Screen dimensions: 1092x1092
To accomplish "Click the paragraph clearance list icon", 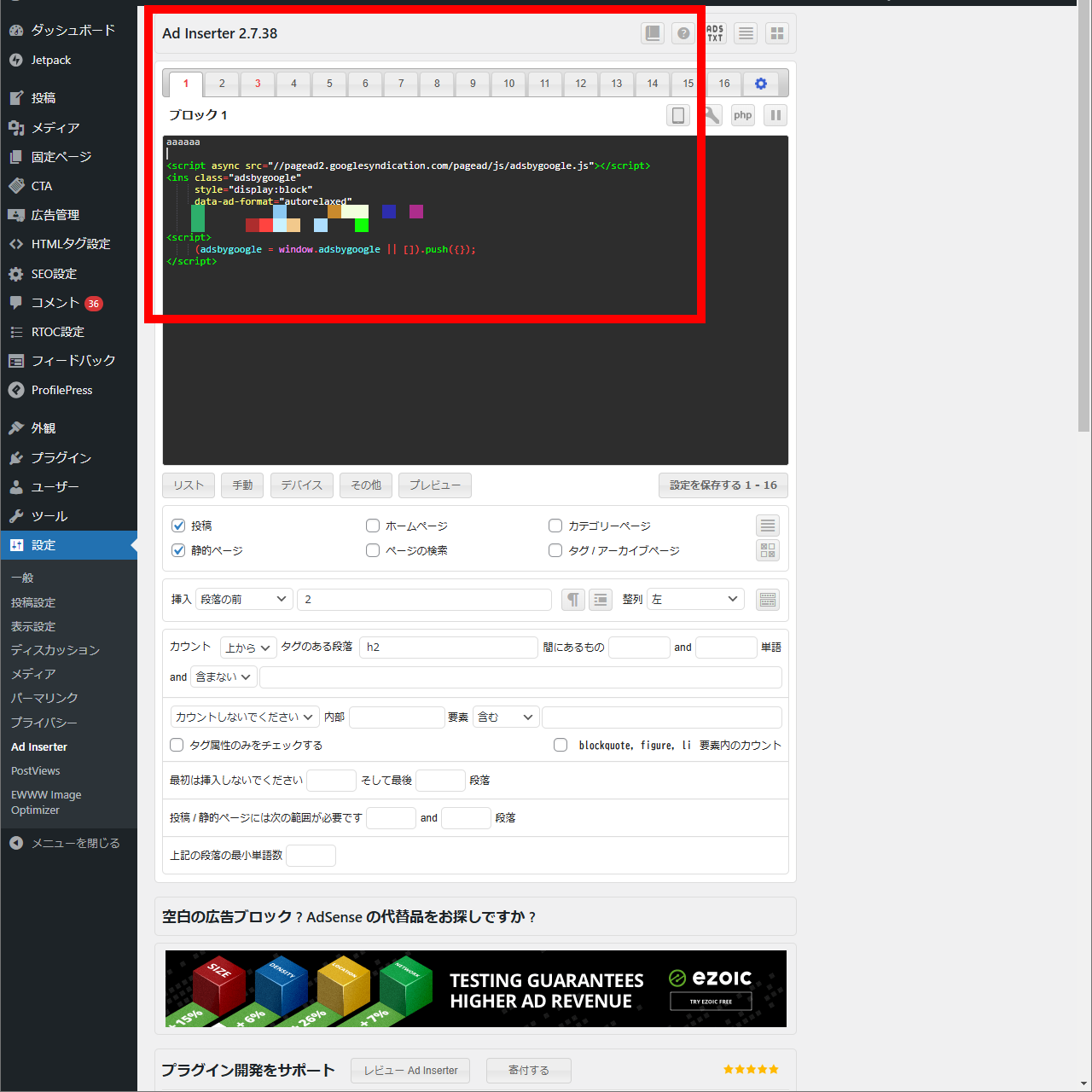I will tap(601, 600).
